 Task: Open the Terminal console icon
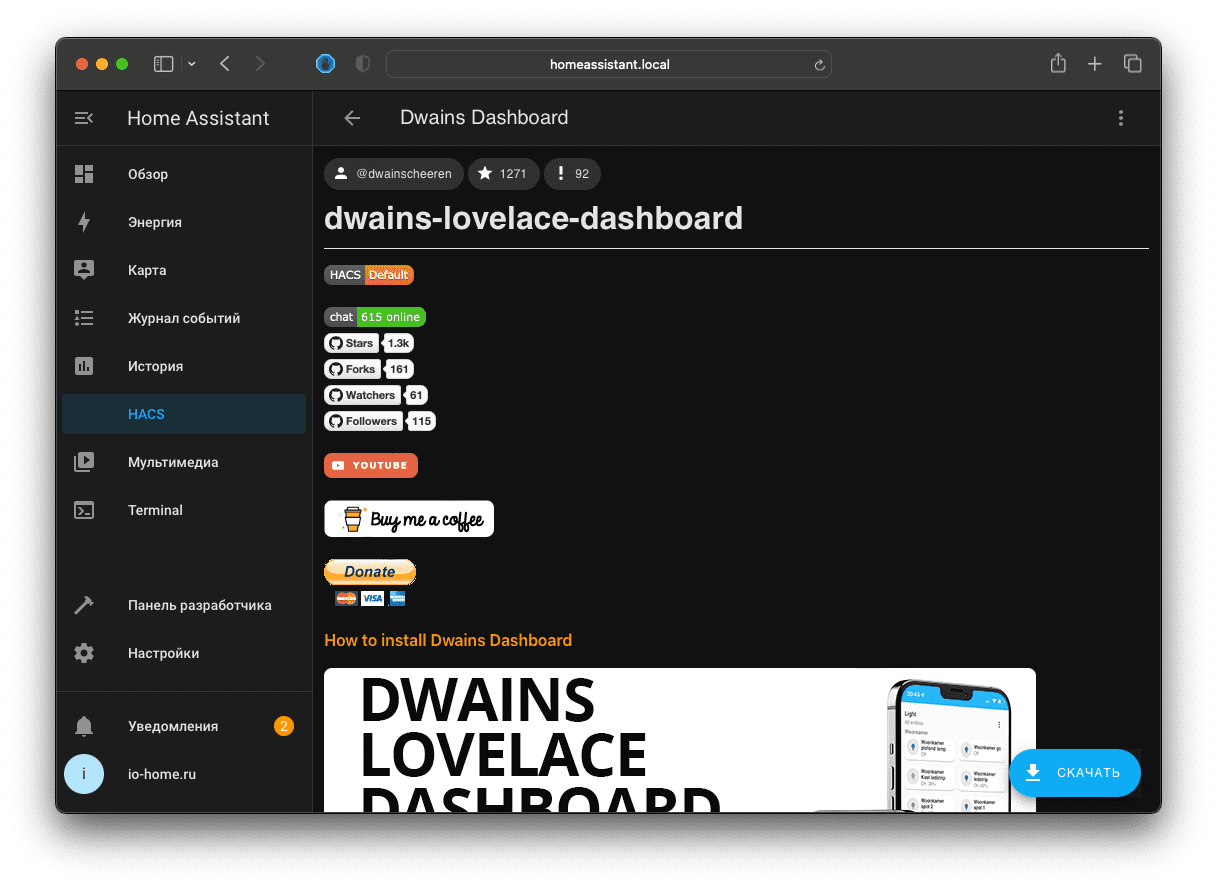click(x=84, y=510)
